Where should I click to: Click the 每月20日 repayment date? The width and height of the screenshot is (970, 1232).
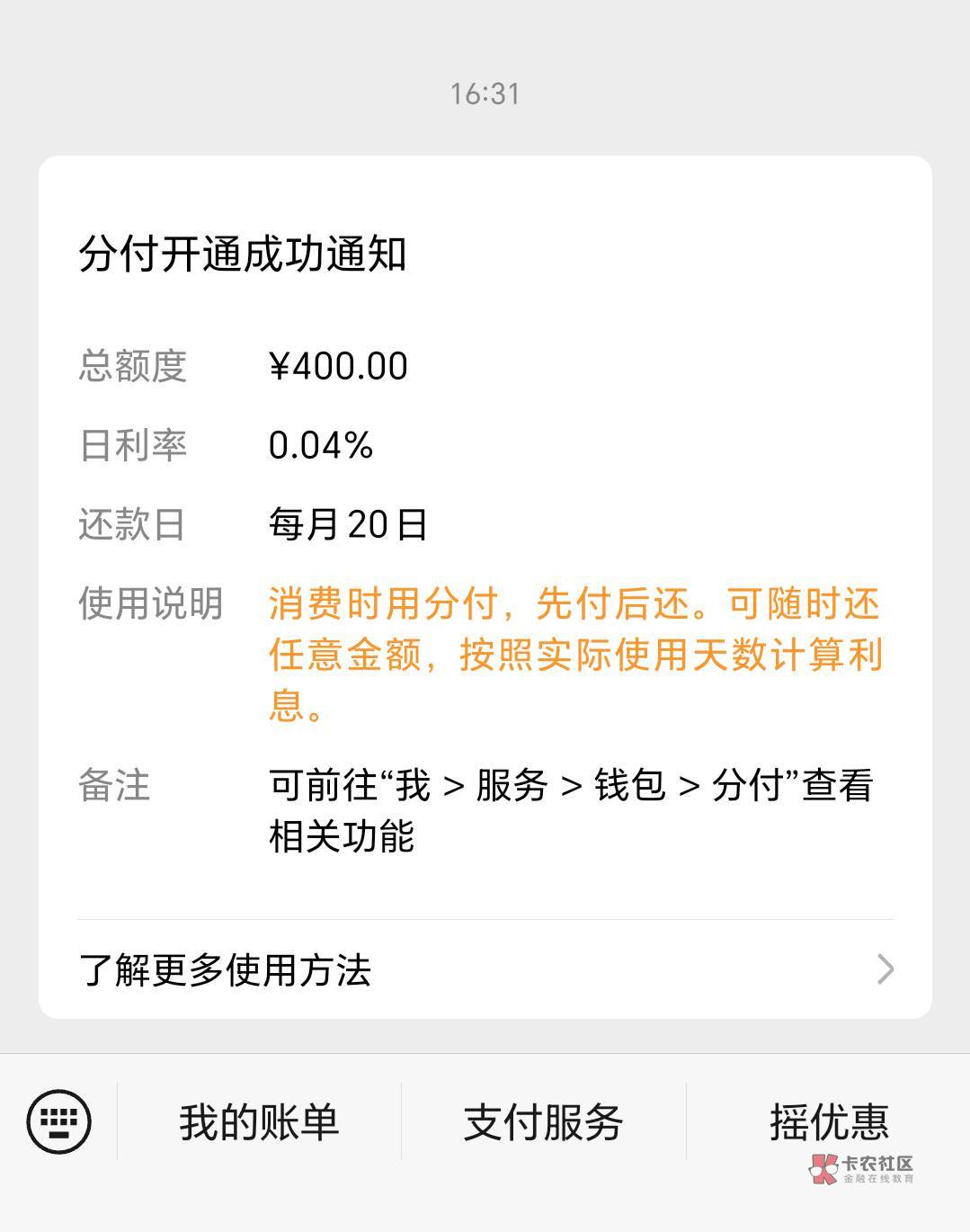click(348, 524)
